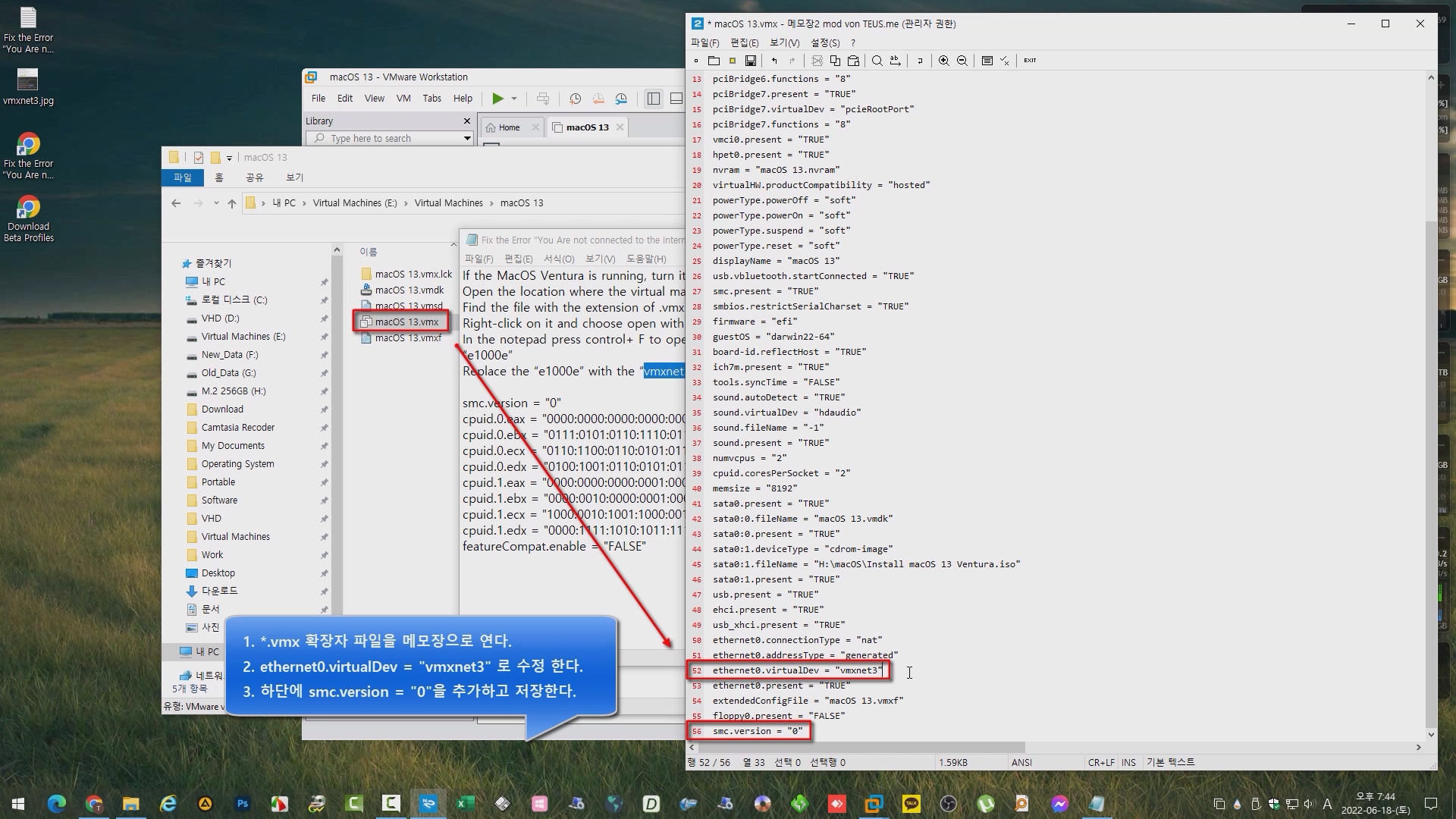Collapse navigation pane scroll-up arrow in Explorer

pos(337,250)
